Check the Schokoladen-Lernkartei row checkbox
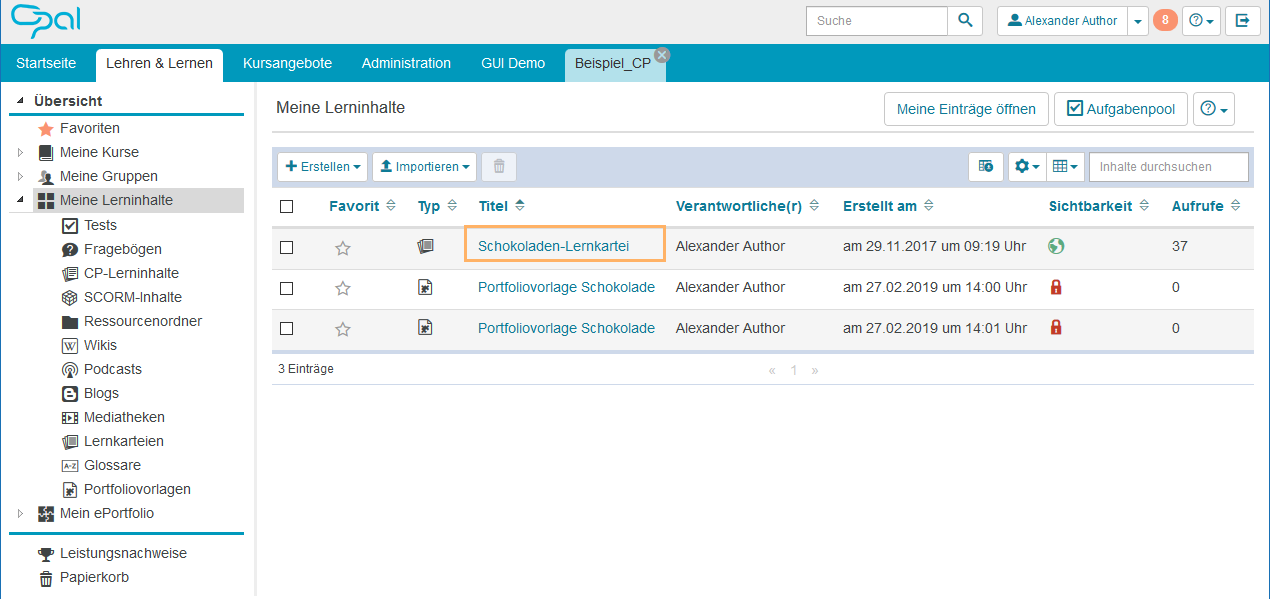This screenshot has width=1270, height=599. 287,247
